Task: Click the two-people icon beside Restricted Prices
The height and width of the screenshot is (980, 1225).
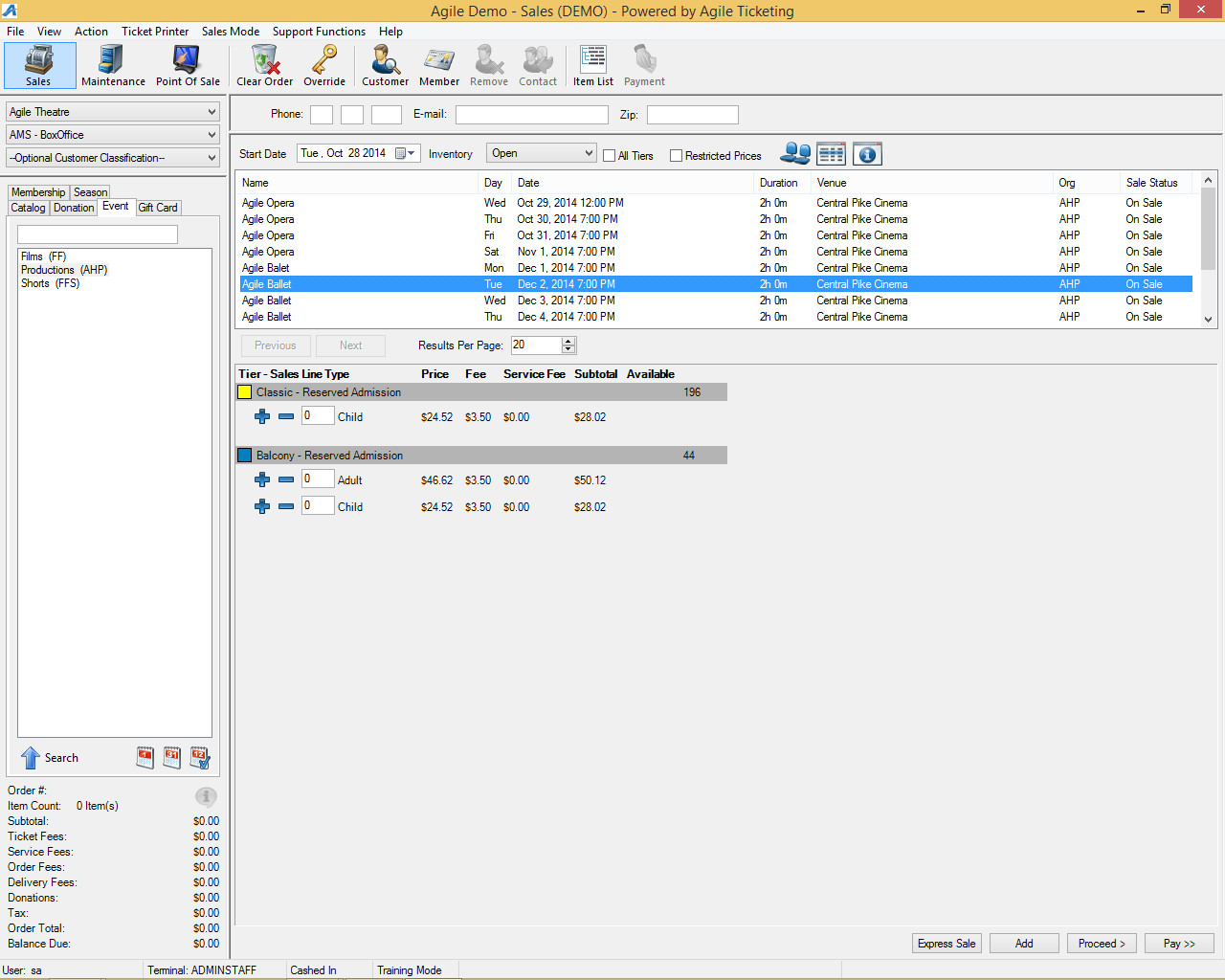Action: pos(795,153)
